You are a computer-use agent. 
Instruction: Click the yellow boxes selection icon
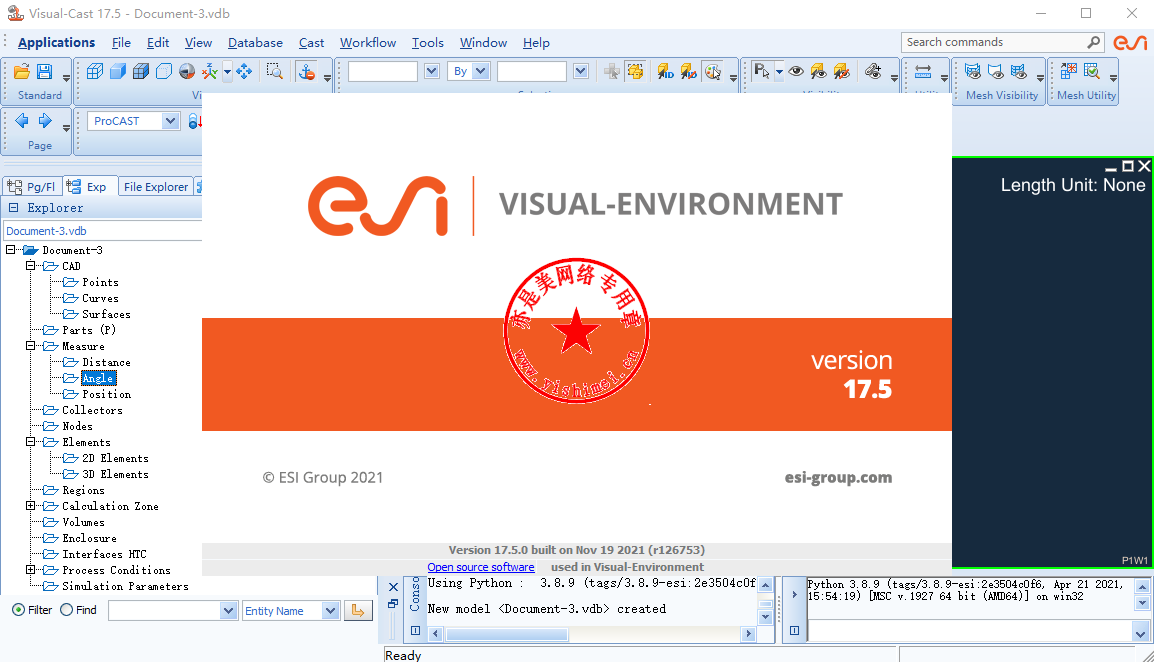pos(635,71)
